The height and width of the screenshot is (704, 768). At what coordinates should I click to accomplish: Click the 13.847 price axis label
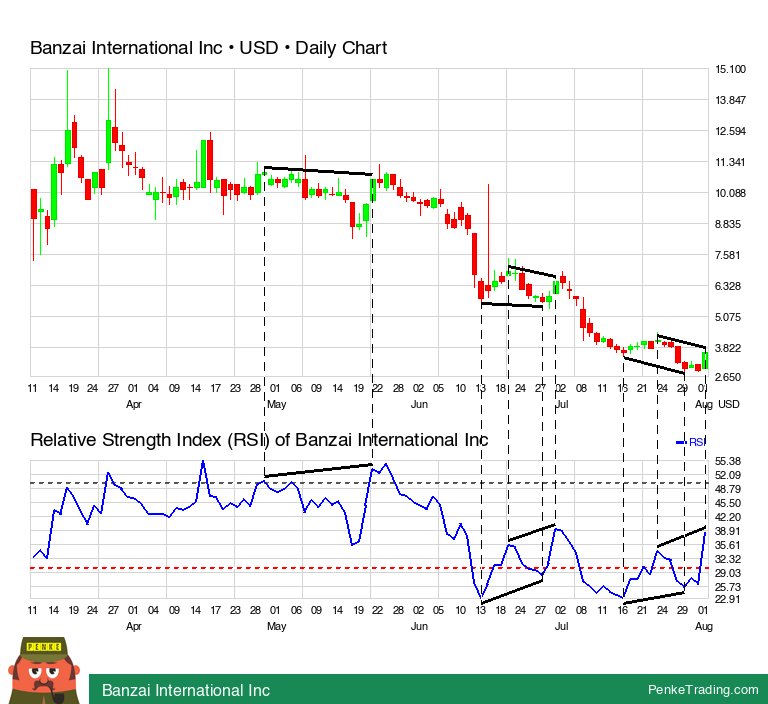coord(730,100)
